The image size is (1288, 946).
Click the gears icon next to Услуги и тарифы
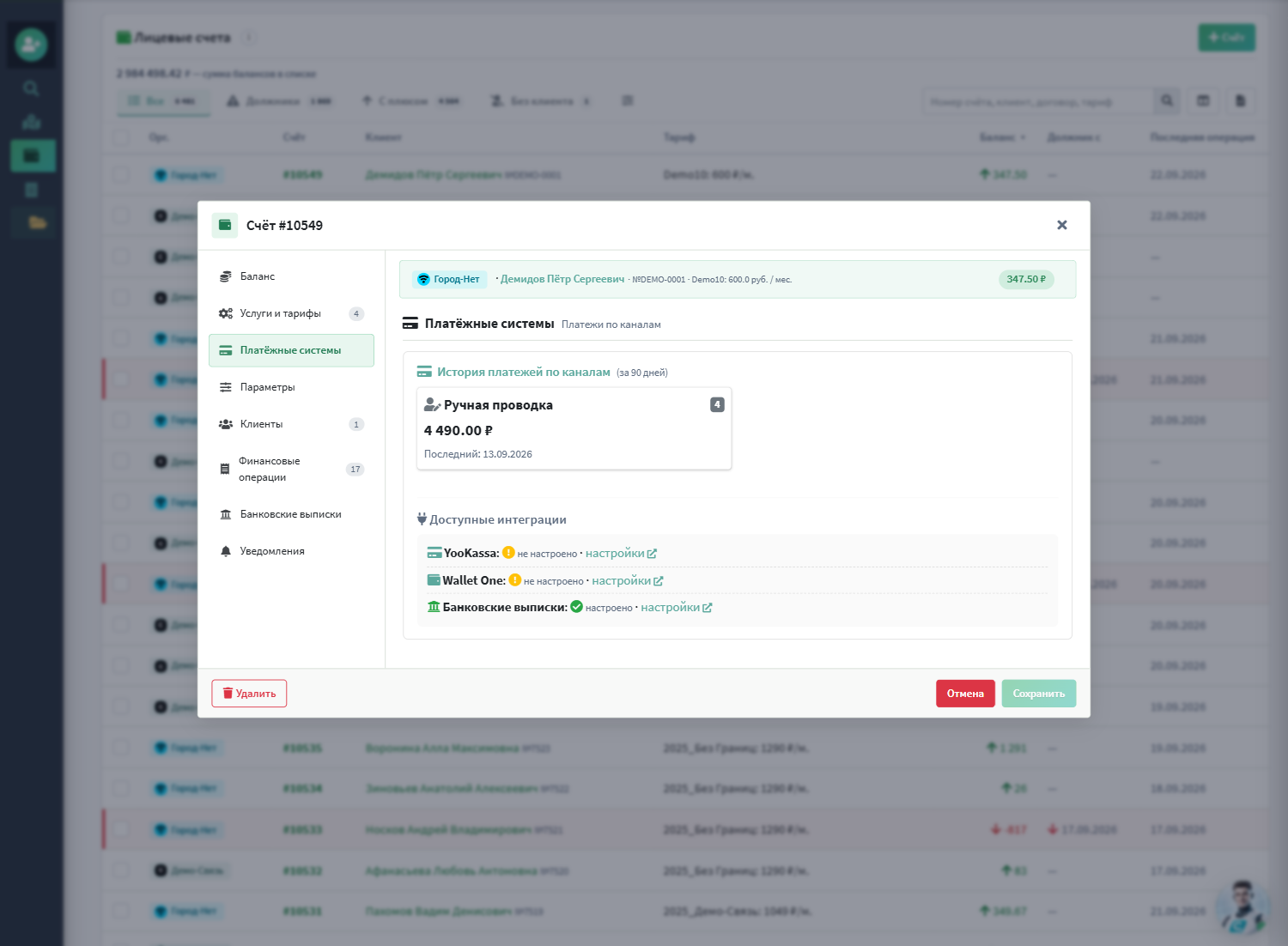[226, 313]
